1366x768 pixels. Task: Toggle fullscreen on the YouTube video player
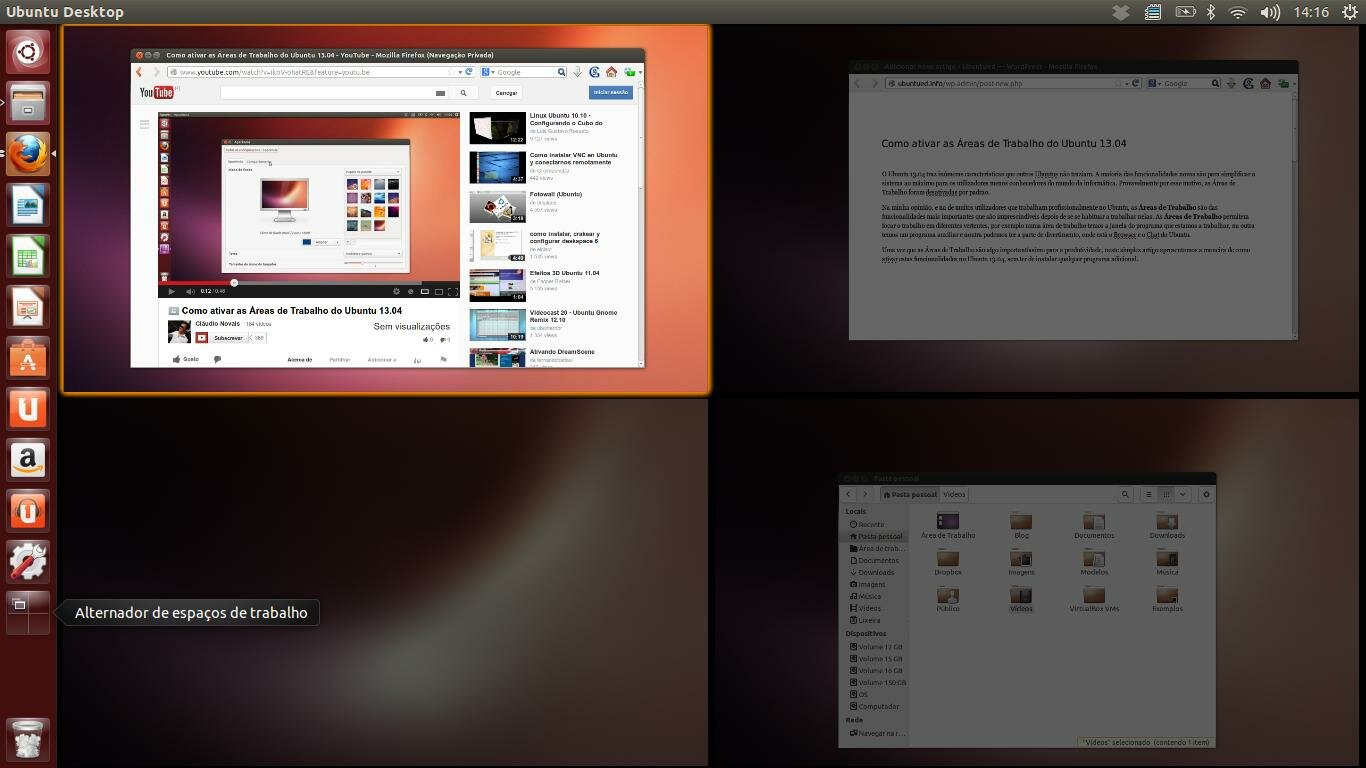tap(452, 292)
